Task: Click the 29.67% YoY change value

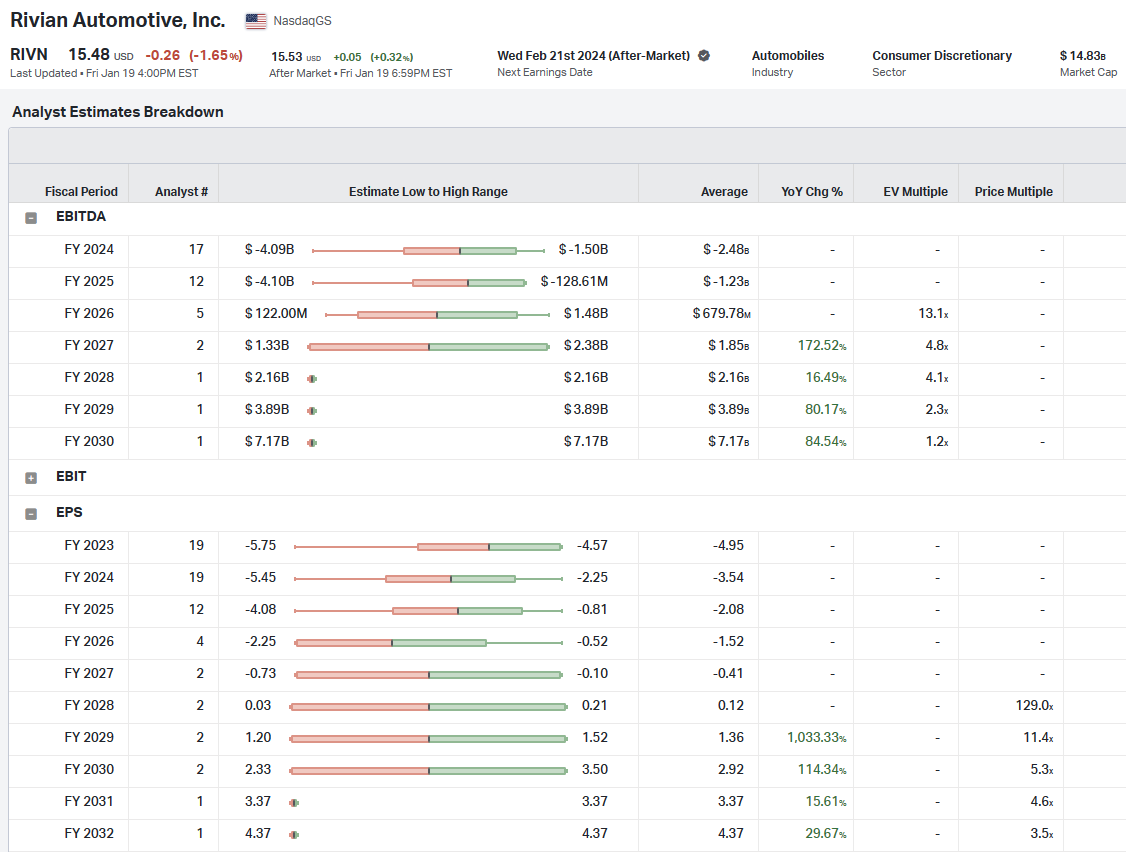Action: pyautogui.click(x=825, y=833)
